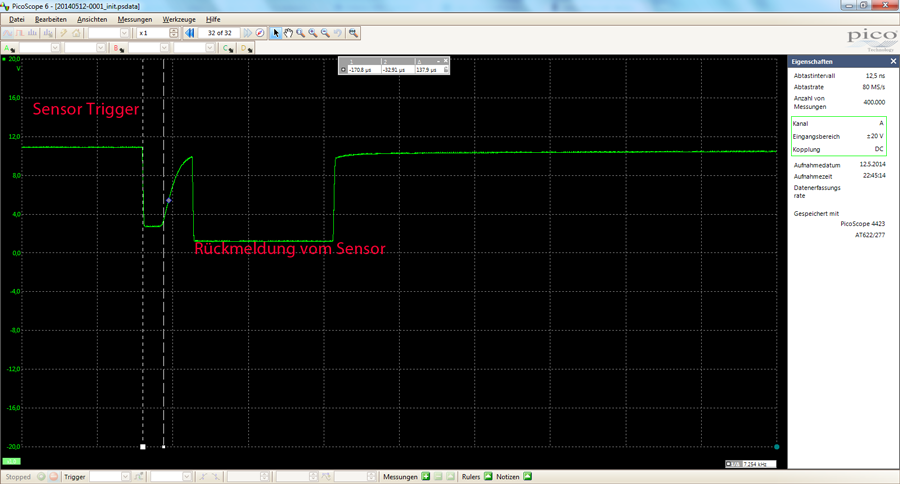Viewport: 900px width, 484px height.
Task: Select the window zoom tool
Action: click(x=300, y=33)
